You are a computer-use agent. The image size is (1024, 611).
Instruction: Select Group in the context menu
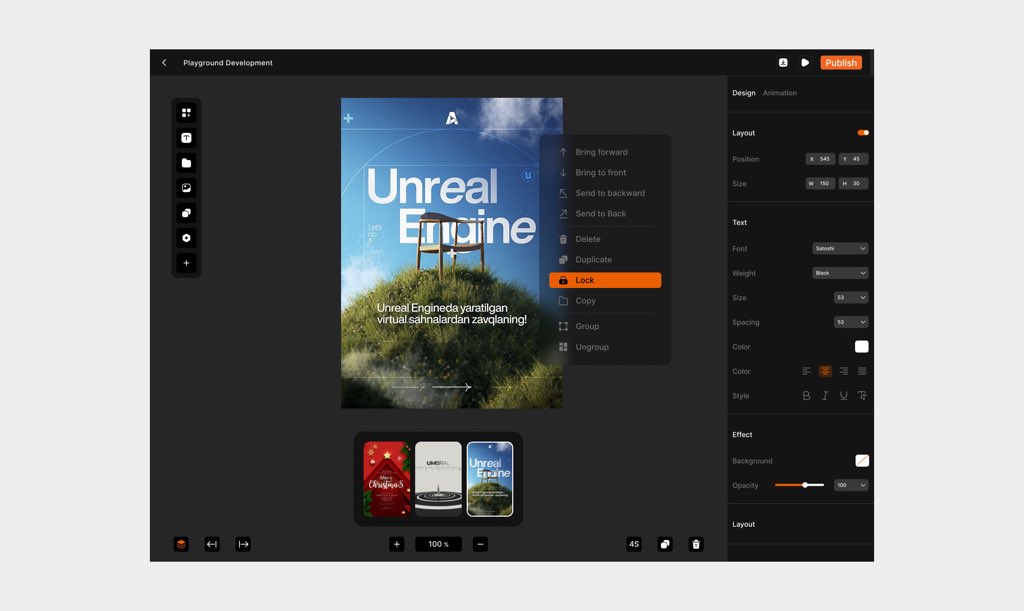(x=605, y=326)
